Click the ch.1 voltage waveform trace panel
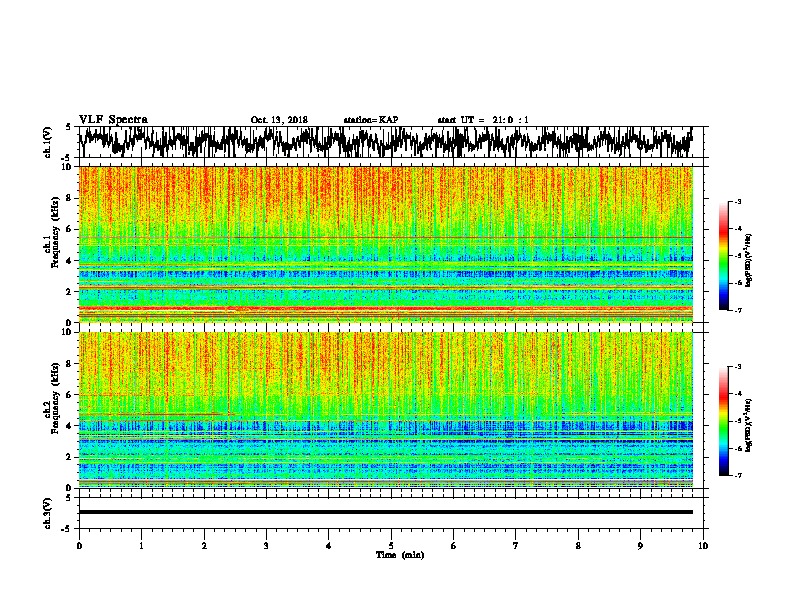792x612 pixels. click(391, 142)
